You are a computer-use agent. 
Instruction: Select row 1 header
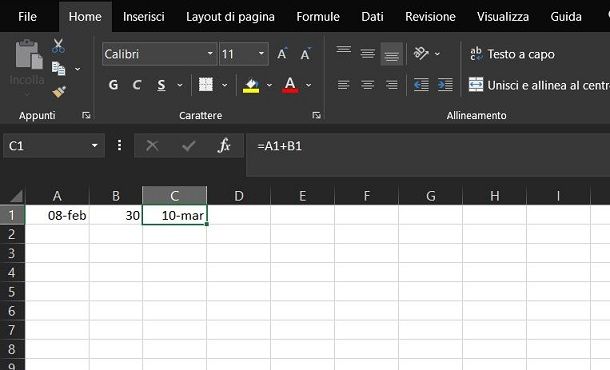point(12,215)
